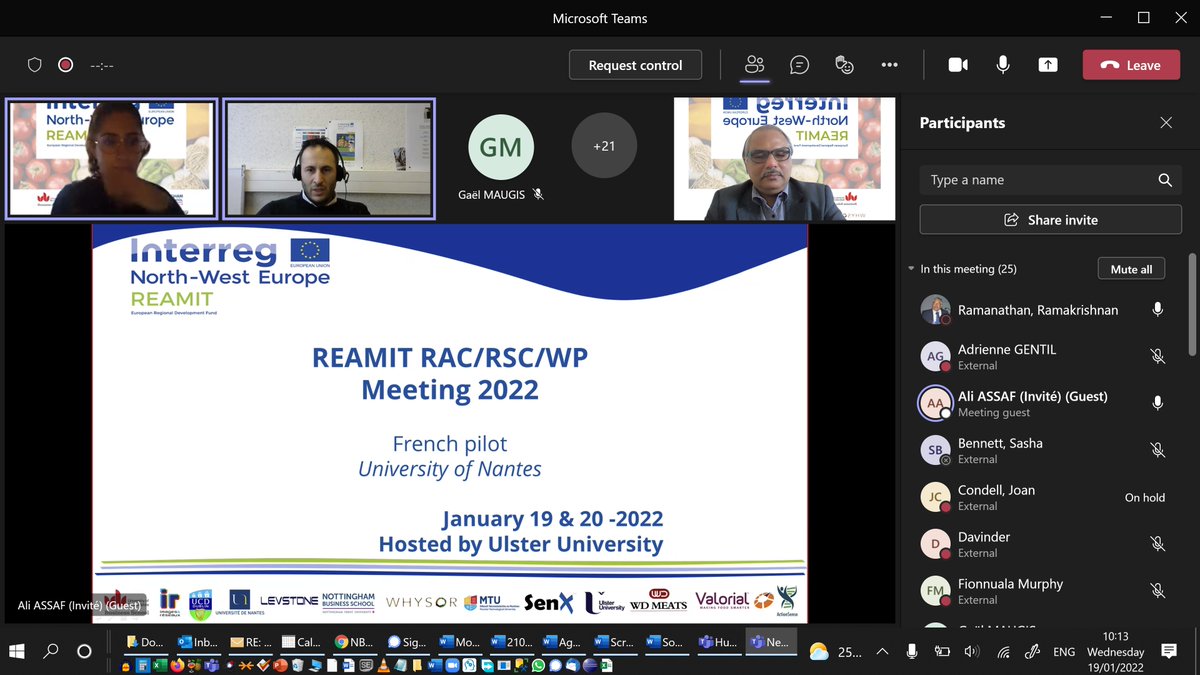Collapse the In this meeting (25) section

point(911,269)
